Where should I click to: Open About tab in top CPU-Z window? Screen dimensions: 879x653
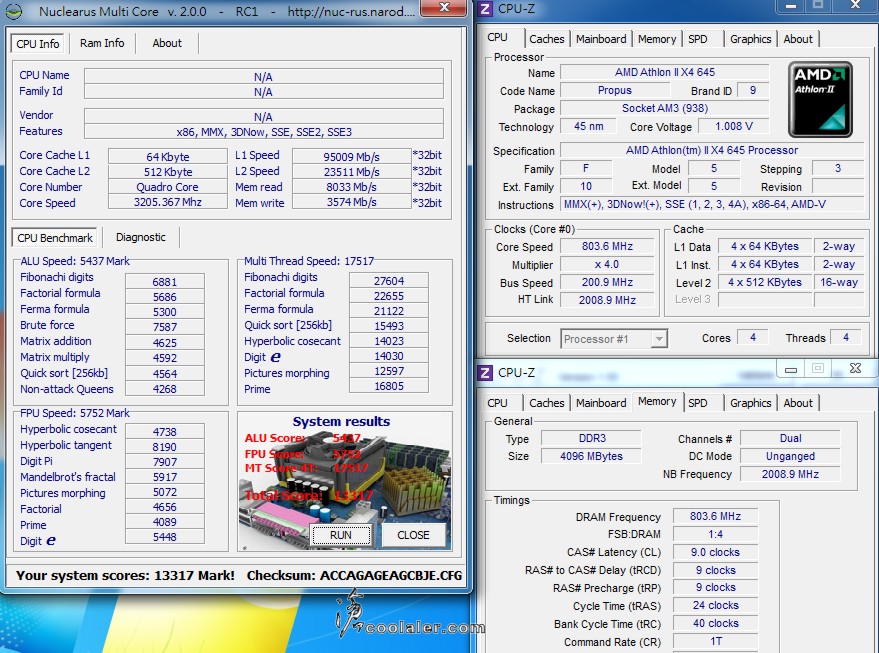point(798,39)
